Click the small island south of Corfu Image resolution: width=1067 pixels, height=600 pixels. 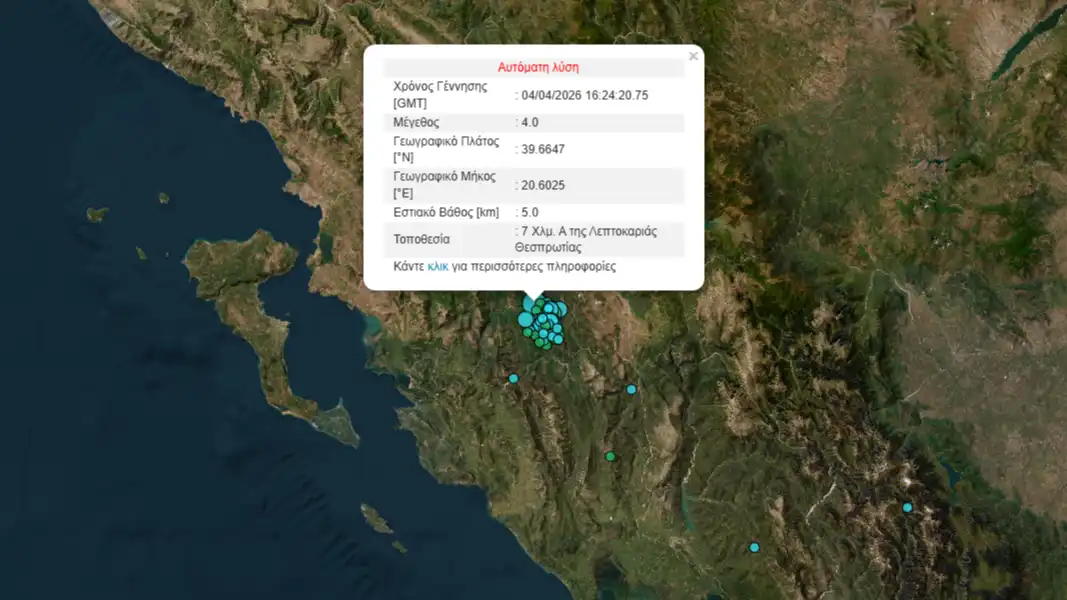pyautogui.click(x=377, y=519)
